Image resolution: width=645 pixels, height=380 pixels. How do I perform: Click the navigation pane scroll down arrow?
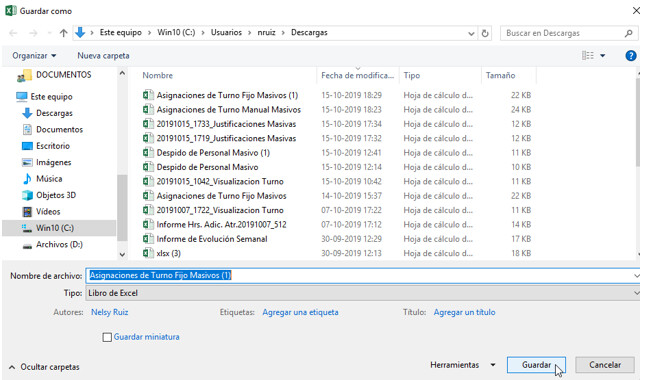[x=122, y=255]
